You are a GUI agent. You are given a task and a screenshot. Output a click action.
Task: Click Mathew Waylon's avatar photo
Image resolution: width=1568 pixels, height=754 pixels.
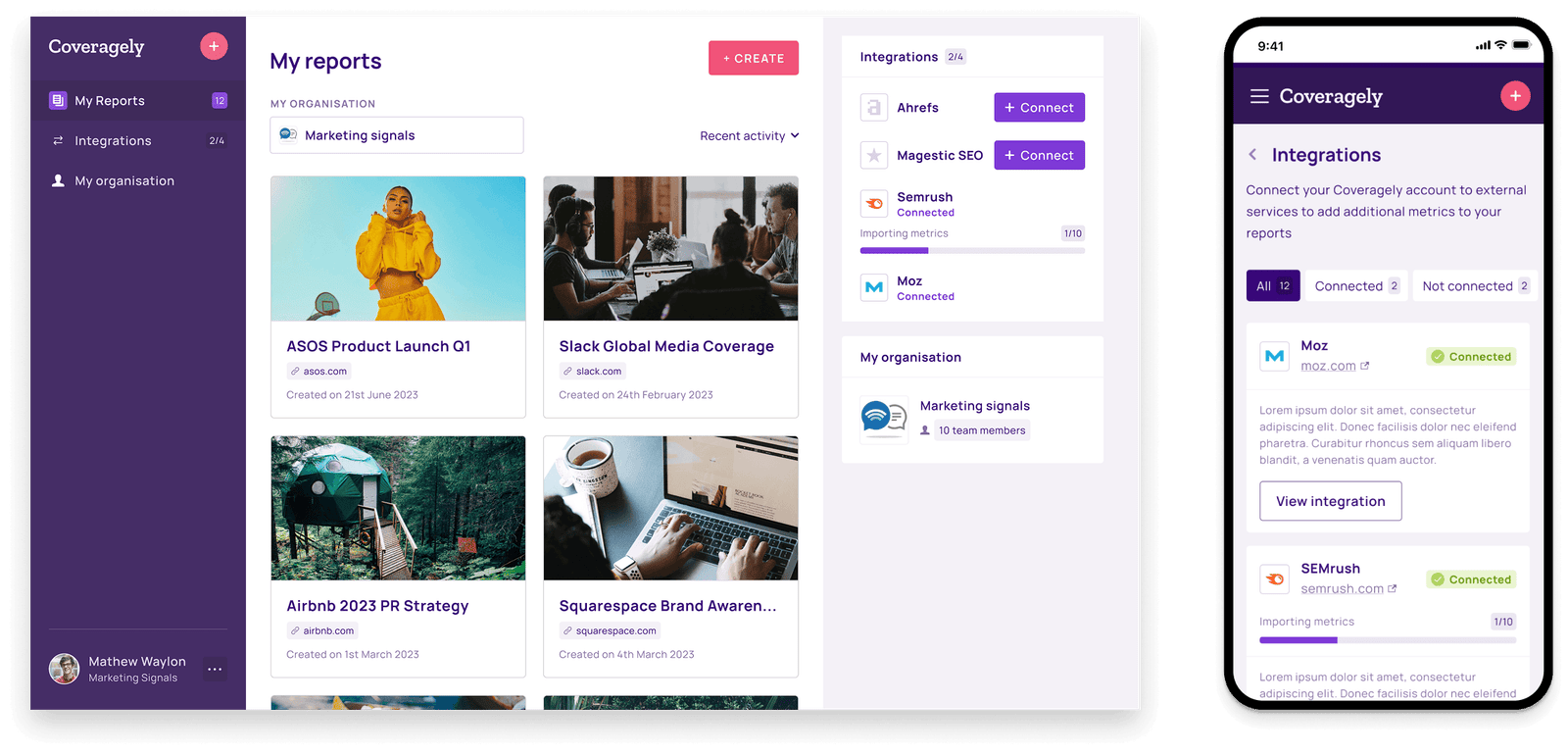[65, 669]
